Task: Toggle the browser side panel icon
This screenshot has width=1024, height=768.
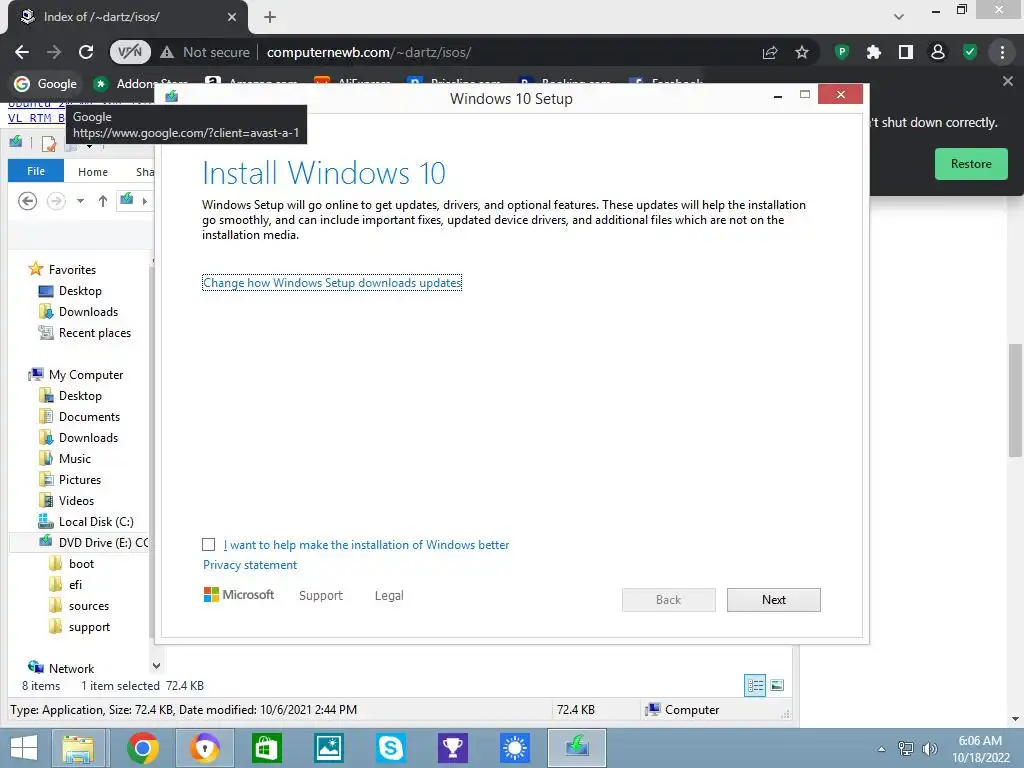Action: click(x=906, y=52)
